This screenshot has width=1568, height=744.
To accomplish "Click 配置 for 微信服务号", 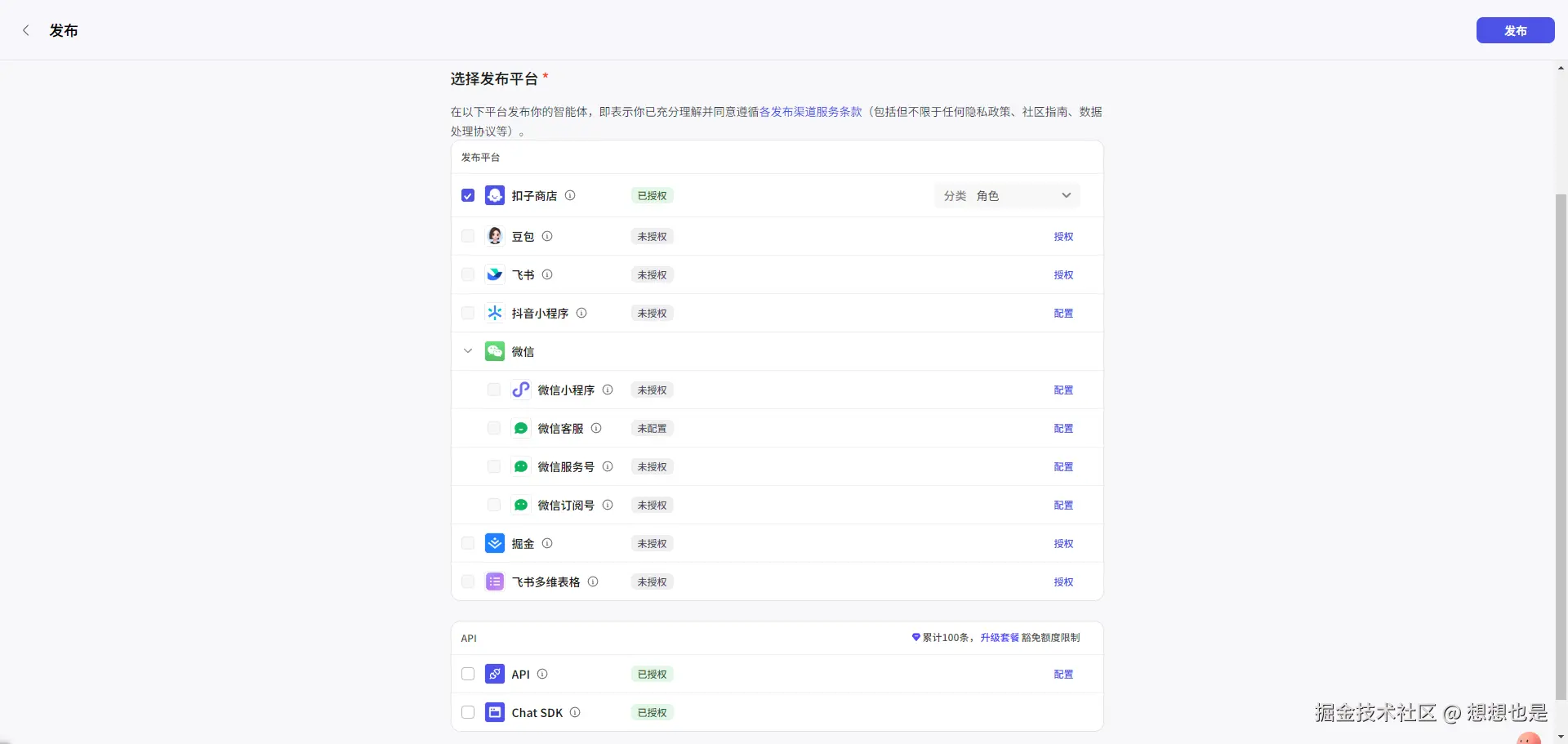I will coord(1063,466).
